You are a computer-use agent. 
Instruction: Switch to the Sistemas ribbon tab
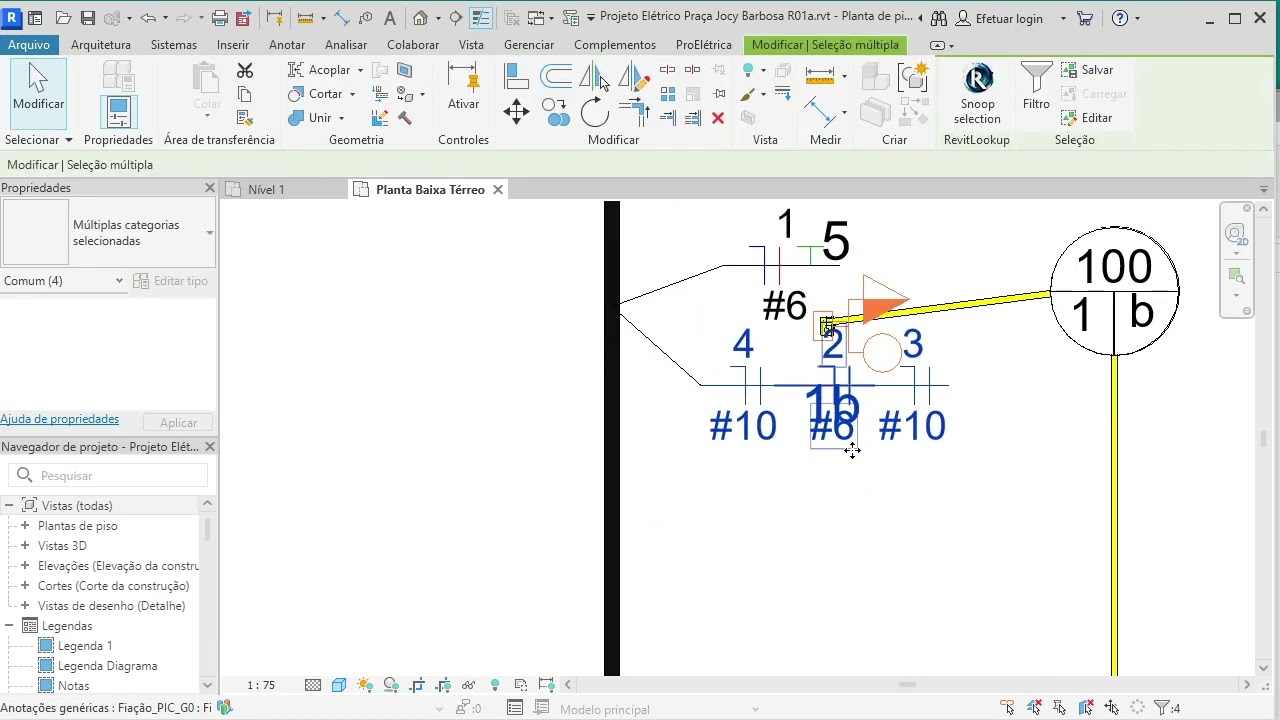point(174,45)
